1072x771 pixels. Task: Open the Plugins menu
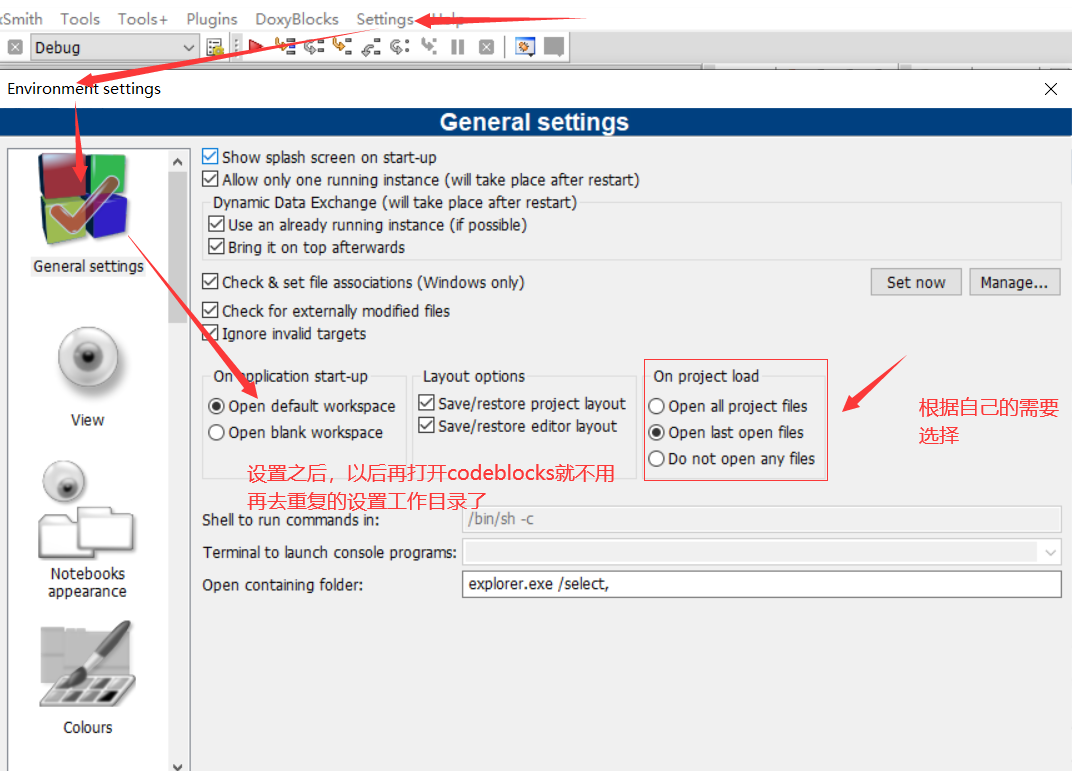(x=212, y=19)
